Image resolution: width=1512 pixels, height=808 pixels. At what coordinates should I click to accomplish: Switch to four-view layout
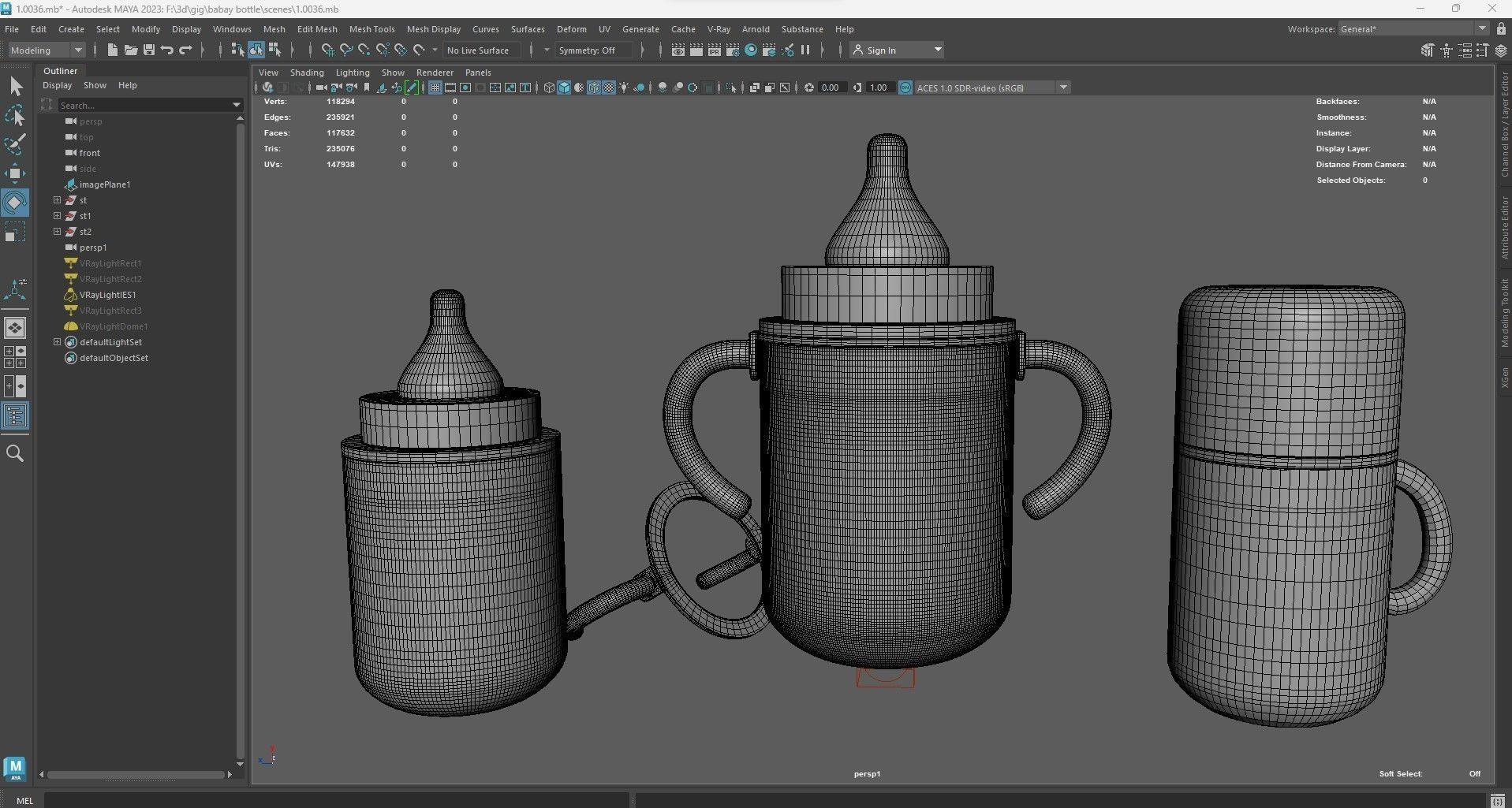click(x=15, y=357)
